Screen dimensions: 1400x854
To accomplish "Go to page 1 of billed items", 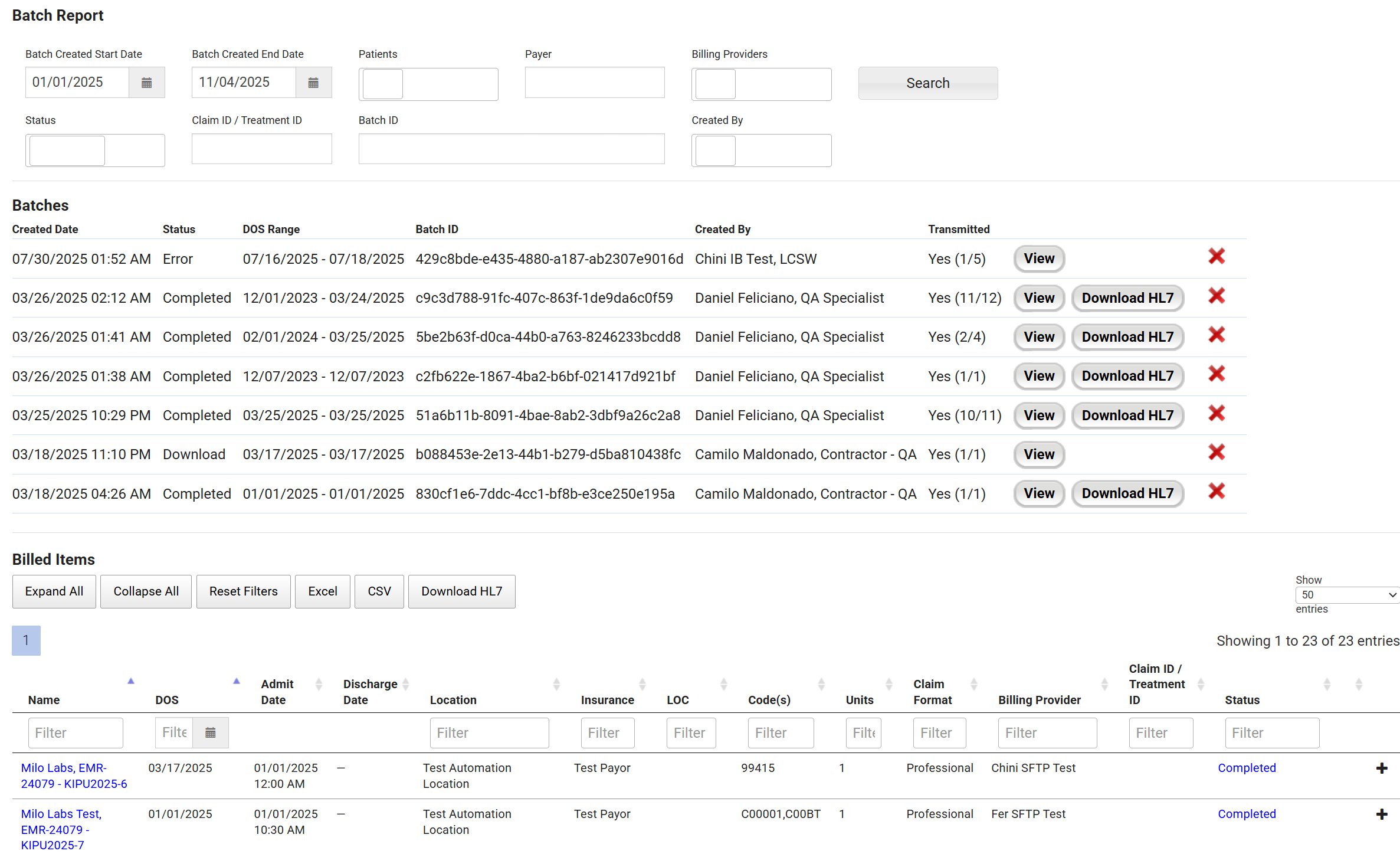I will [26, 640].
